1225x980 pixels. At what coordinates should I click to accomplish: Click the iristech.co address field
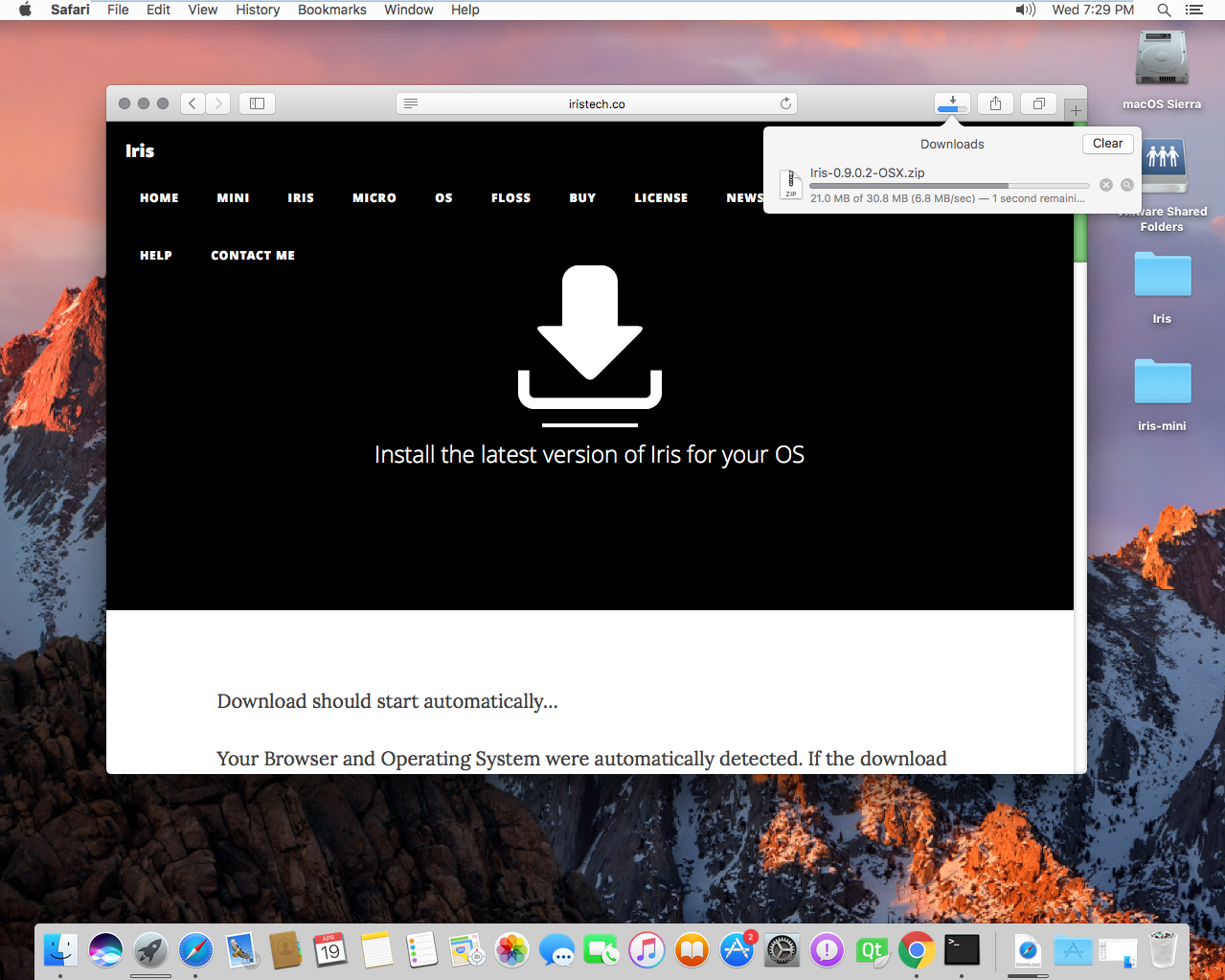pyautogui.click(x=597, y=103)
